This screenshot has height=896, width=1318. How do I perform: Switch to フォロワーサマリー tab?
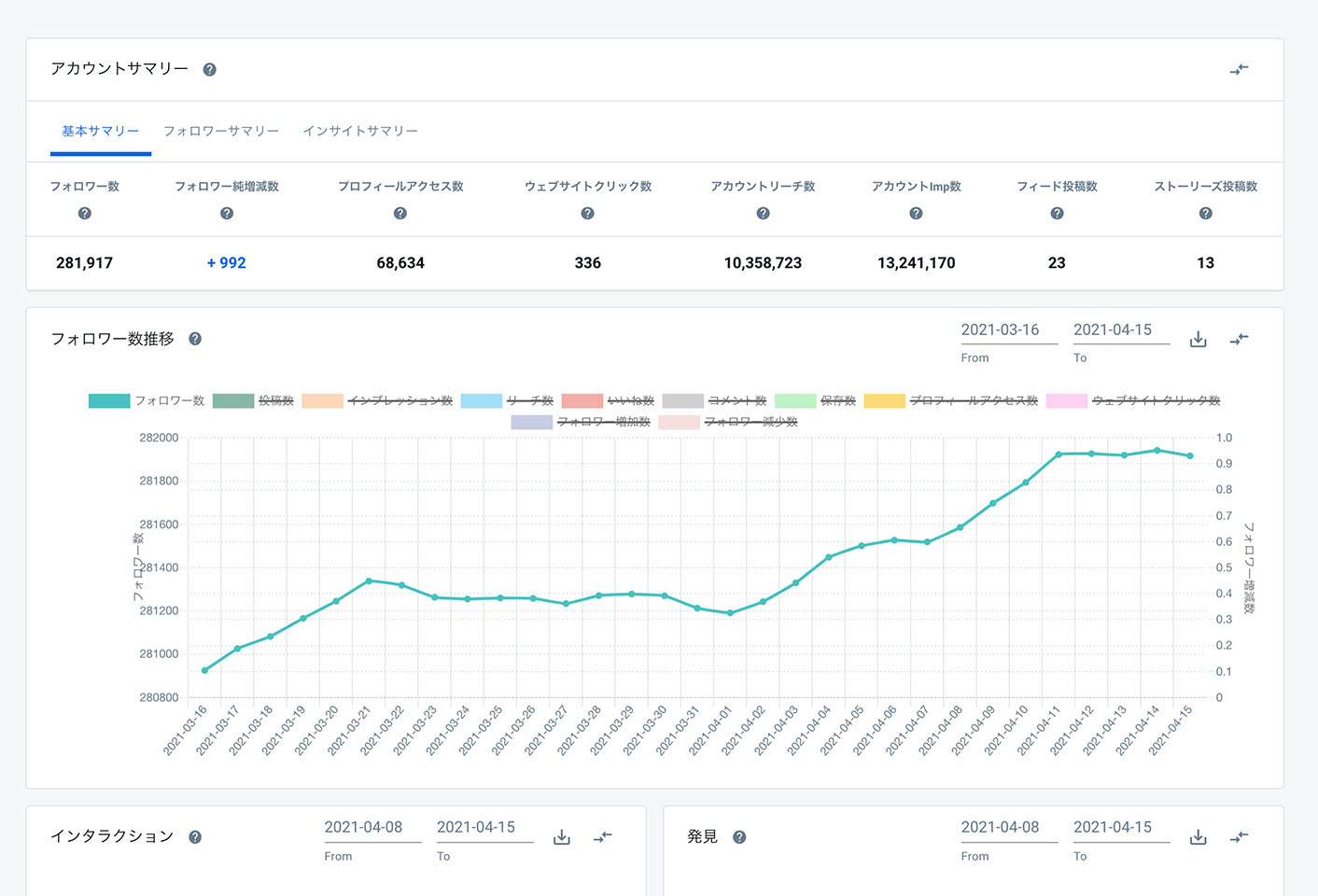(221, 132)
